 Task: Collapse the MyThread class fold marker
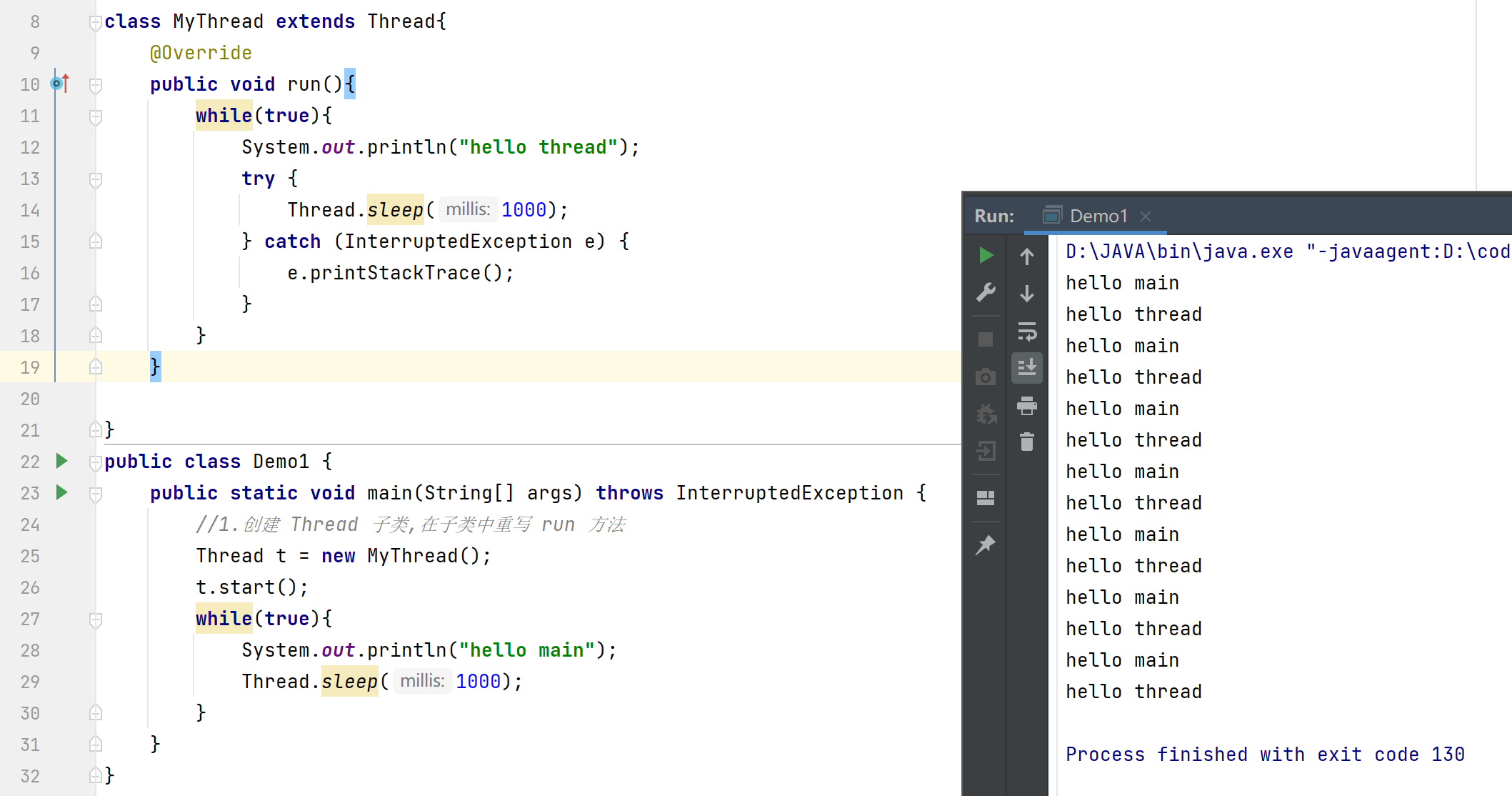pos(95,23)
